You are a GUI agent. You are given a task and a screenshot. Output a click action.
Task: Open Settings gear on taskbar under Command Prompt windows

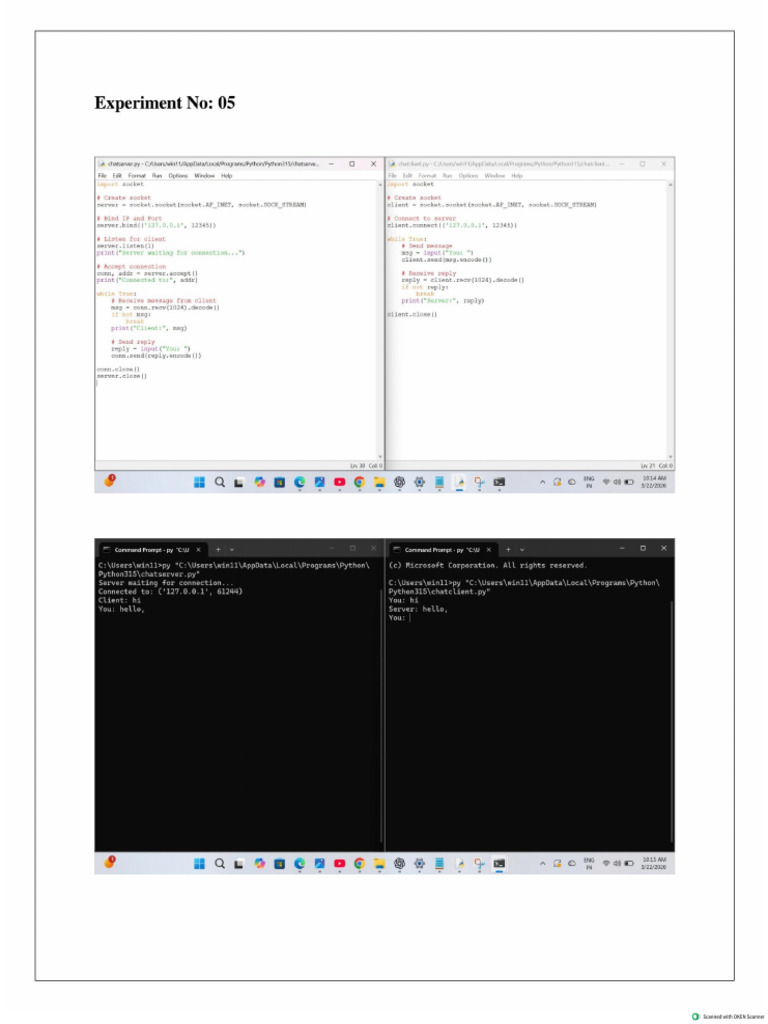click(419, 863)
